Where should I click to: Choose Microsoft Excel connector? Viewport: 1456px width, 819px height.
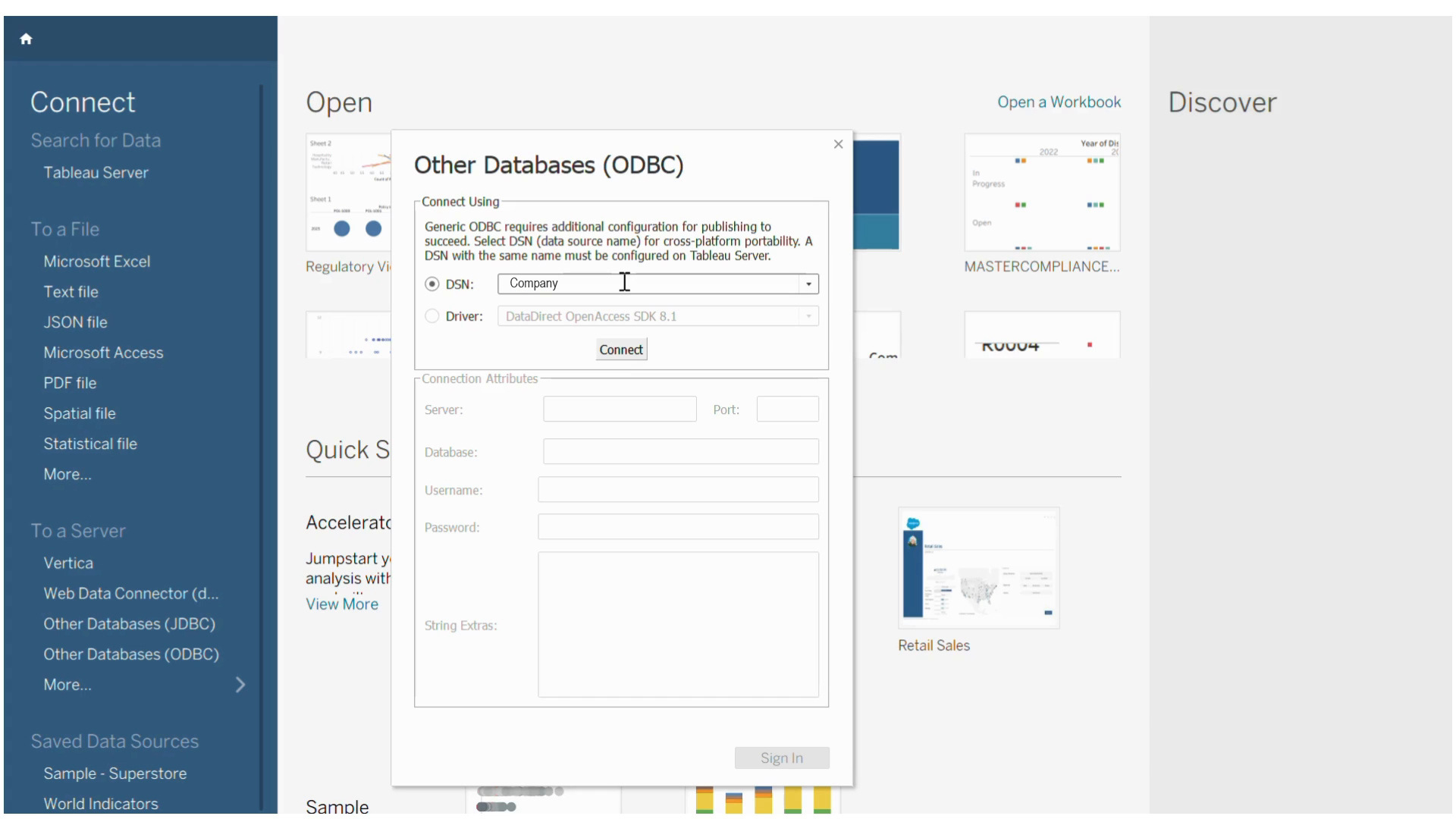(97, 262)
